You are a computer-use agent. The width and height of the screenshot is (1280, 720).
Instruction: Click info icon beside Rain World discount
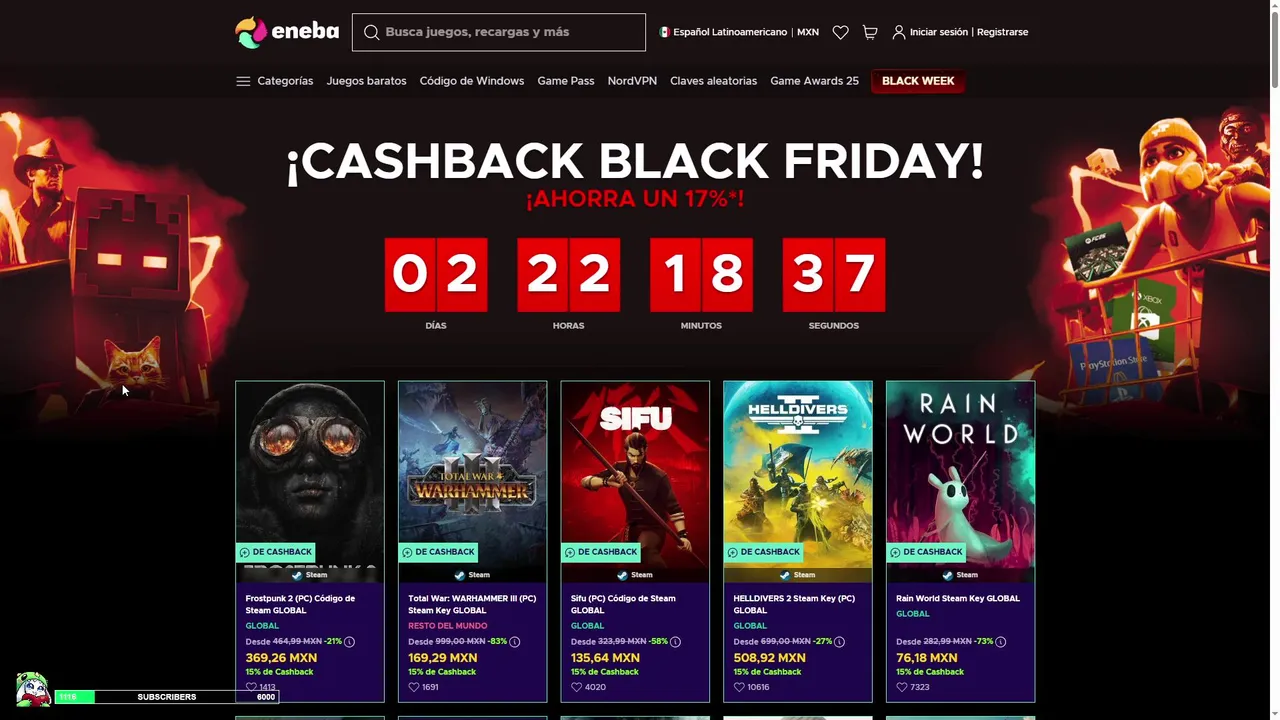1000,642
